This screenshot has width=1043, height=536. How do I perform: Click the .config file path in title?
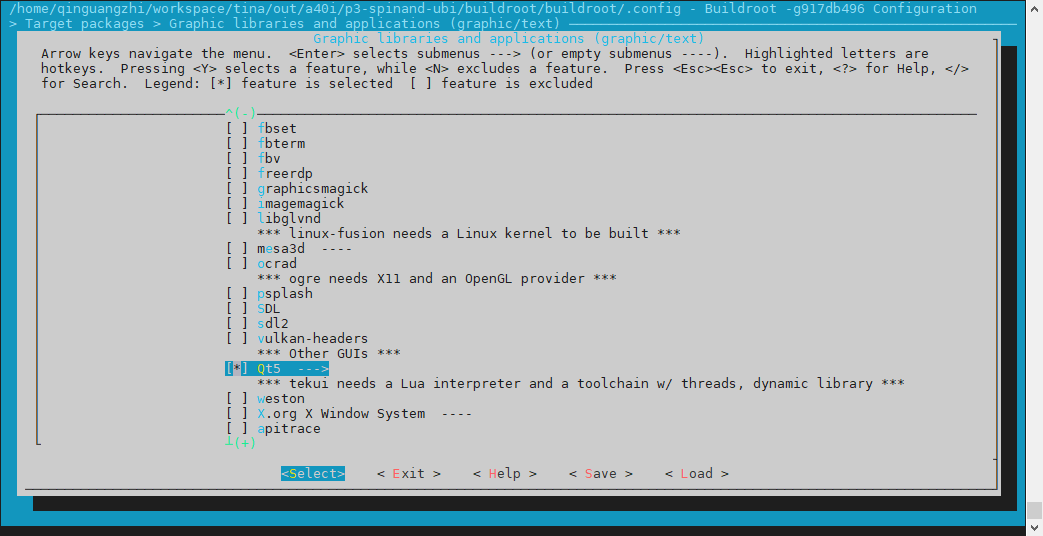345,9
